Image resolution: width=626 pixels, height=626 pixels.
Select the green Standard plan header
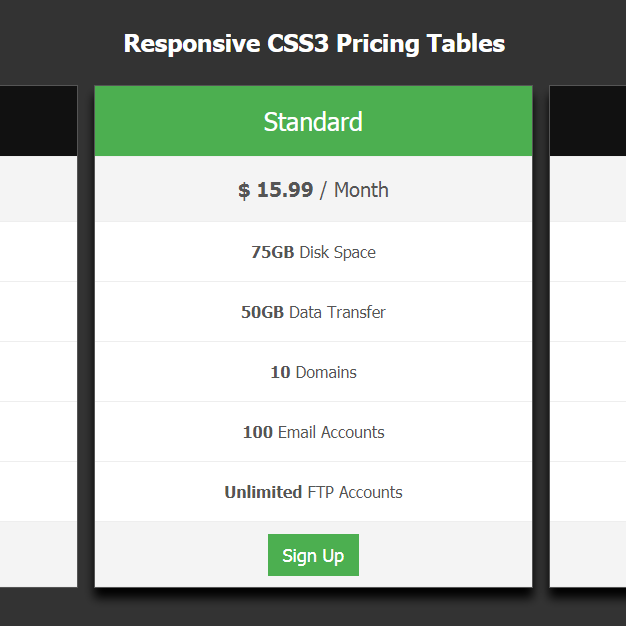coord(313,121)
